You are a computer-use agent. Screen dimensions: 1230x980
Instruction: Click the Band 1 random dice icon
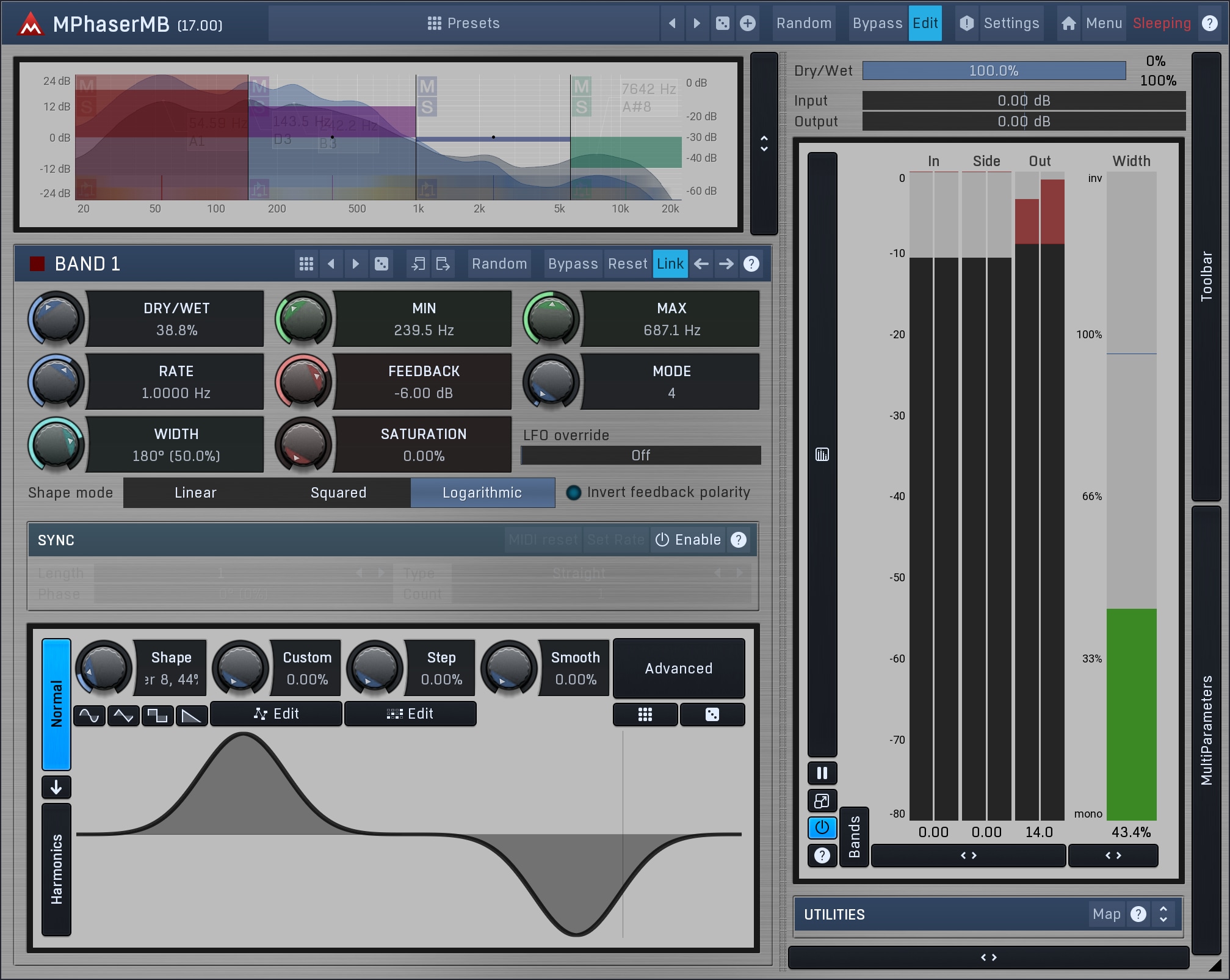click(382, 264)
